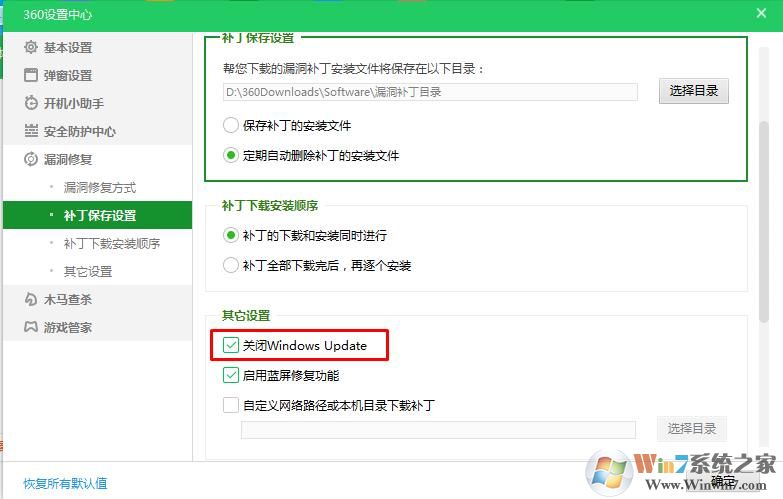The width and height of the screenshot is (783, 499).
Task: Open the 弹窗设置 section
Action: click(x=97, y=75)
